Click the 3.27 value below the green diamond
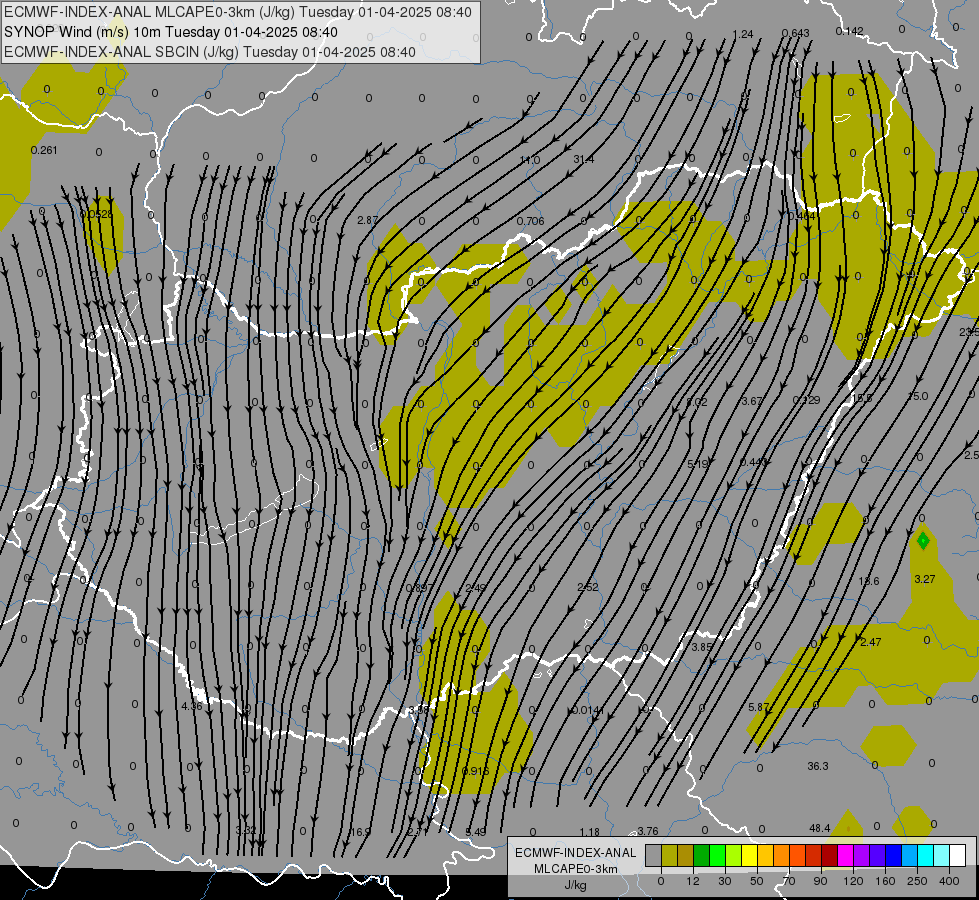This screenshot has height=900, width=979. (925, 579)
